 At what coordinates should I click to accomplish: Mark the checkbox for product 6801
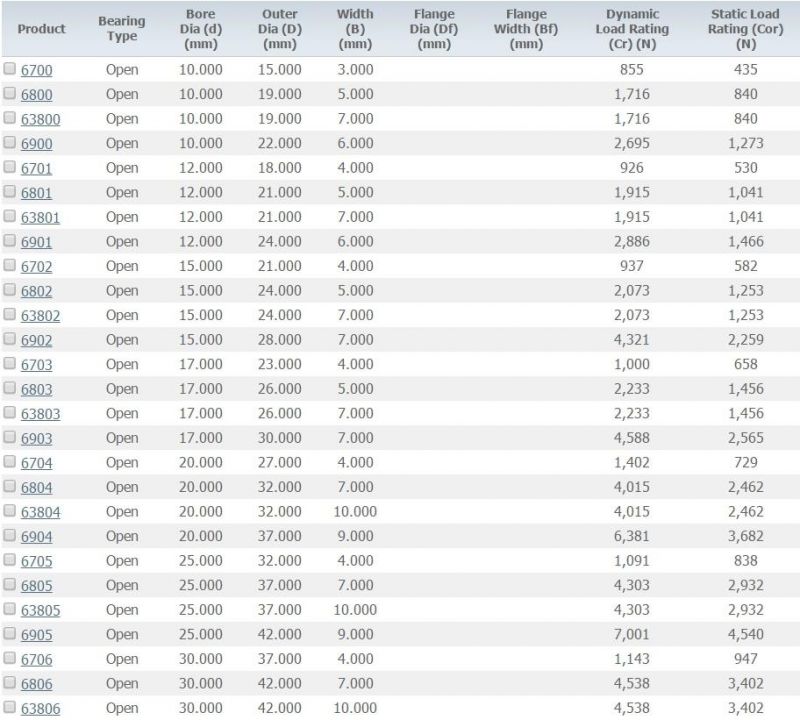pos(10,191)
